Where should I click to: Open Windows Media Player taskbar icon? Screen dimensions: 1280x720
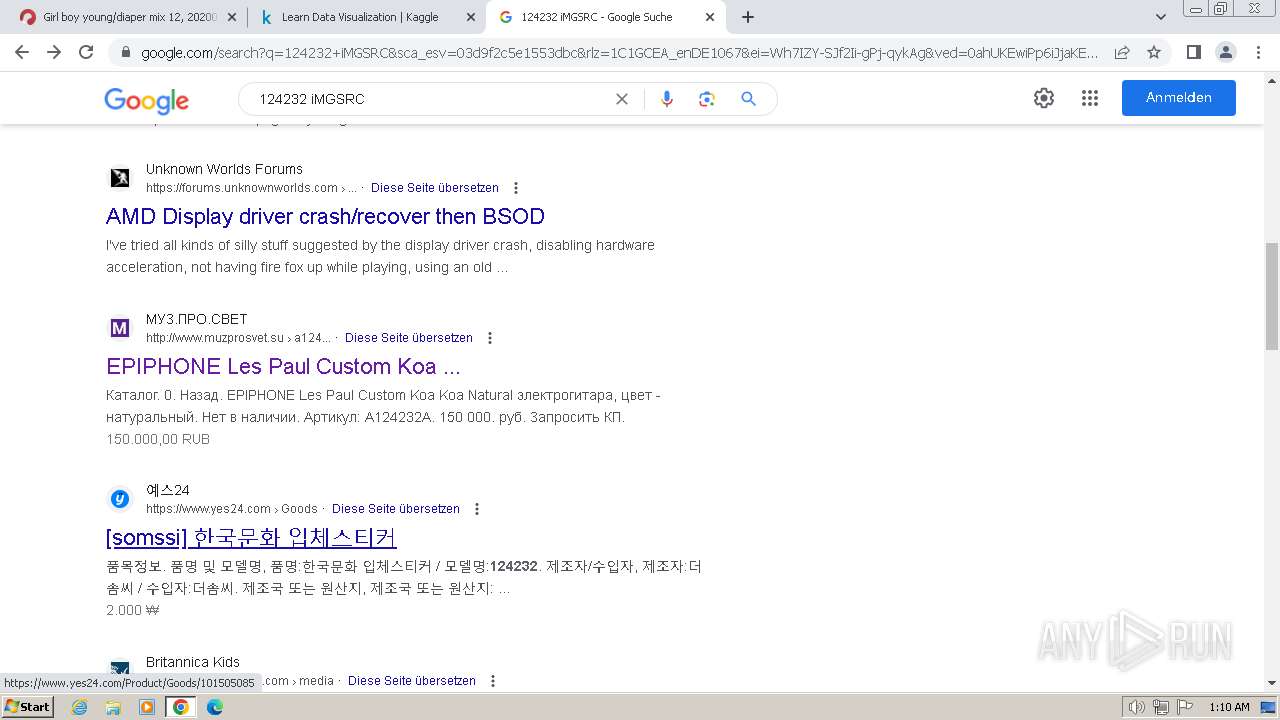point(147,707)
